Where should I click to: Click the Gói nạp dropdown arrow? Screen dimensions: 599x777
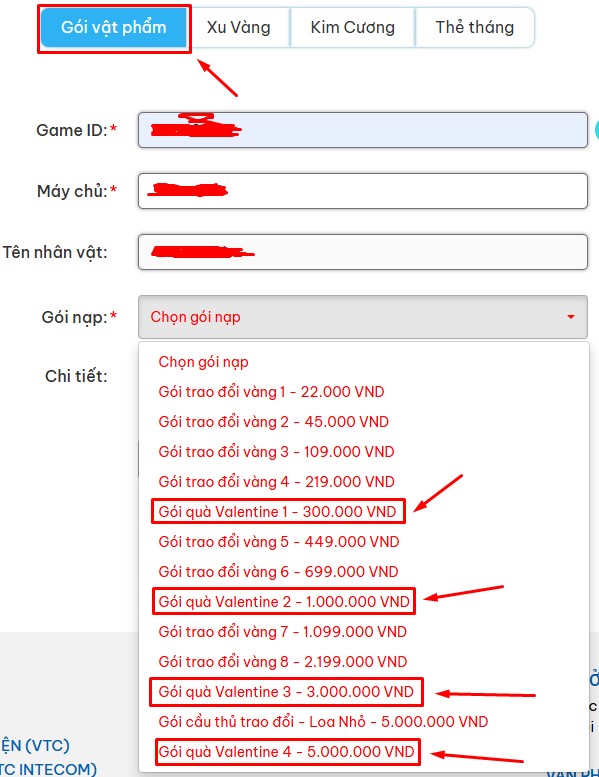pos(571,317)
